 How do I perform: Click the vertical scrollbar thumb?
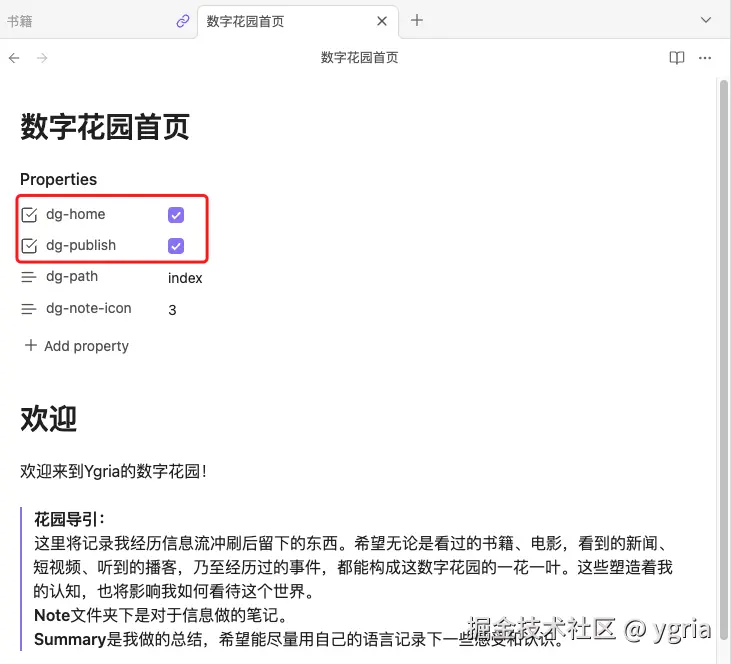pyautogui.click(x=724, y=359)
